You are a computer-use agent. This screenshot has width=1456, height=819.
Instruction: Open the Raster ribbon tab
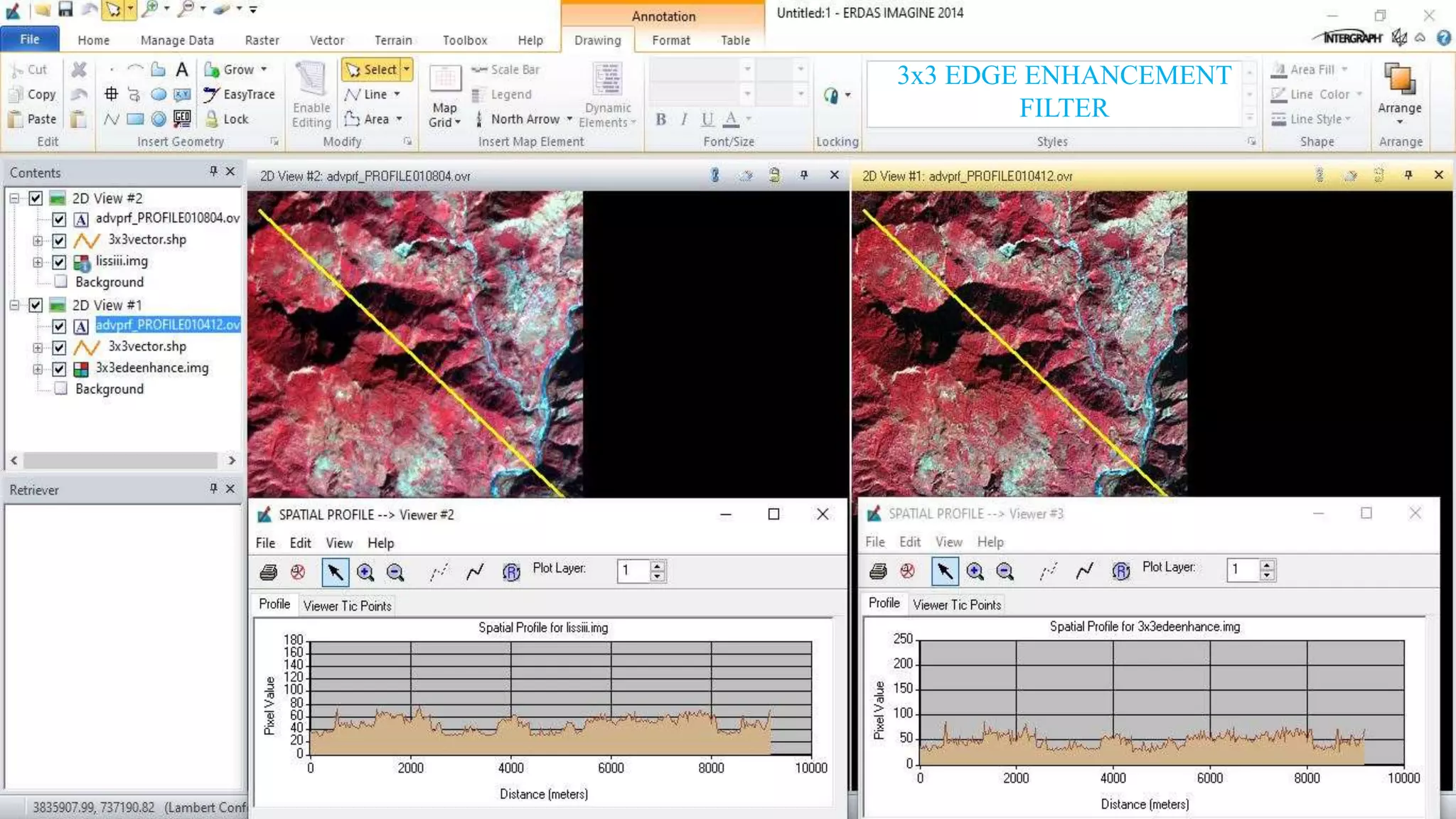pyautogui.click(x=262, y=41)
